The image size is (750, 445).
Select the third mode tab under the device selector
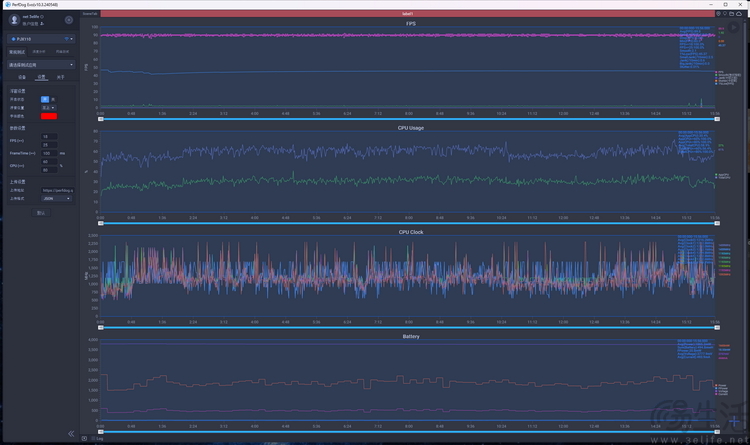62,52
